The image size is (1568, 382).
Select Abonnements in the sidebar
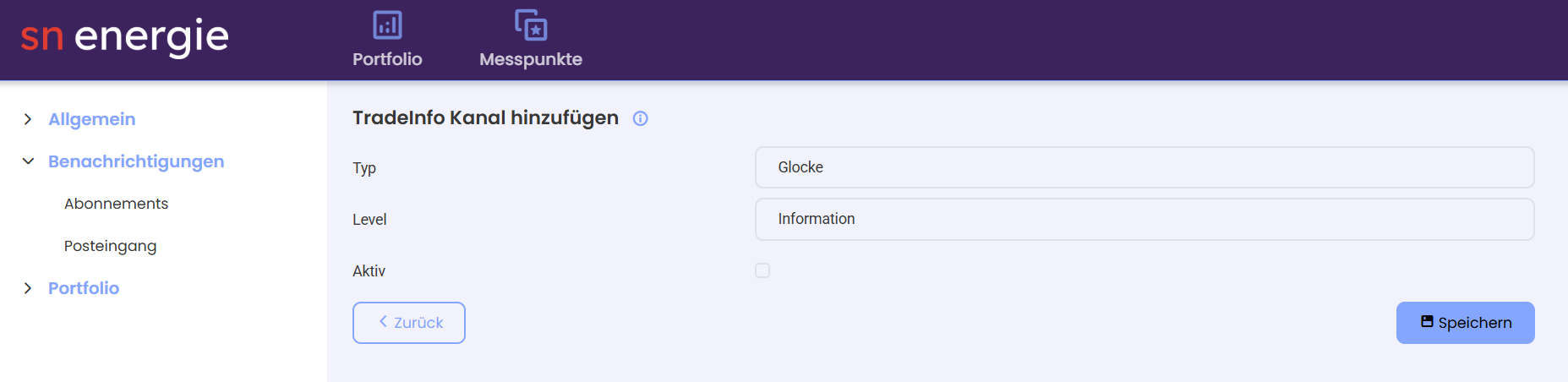(117, 204)
